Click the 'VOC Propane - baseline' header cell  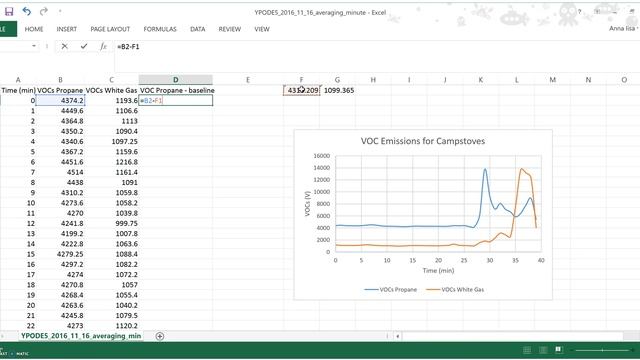(x=177, y=90)
